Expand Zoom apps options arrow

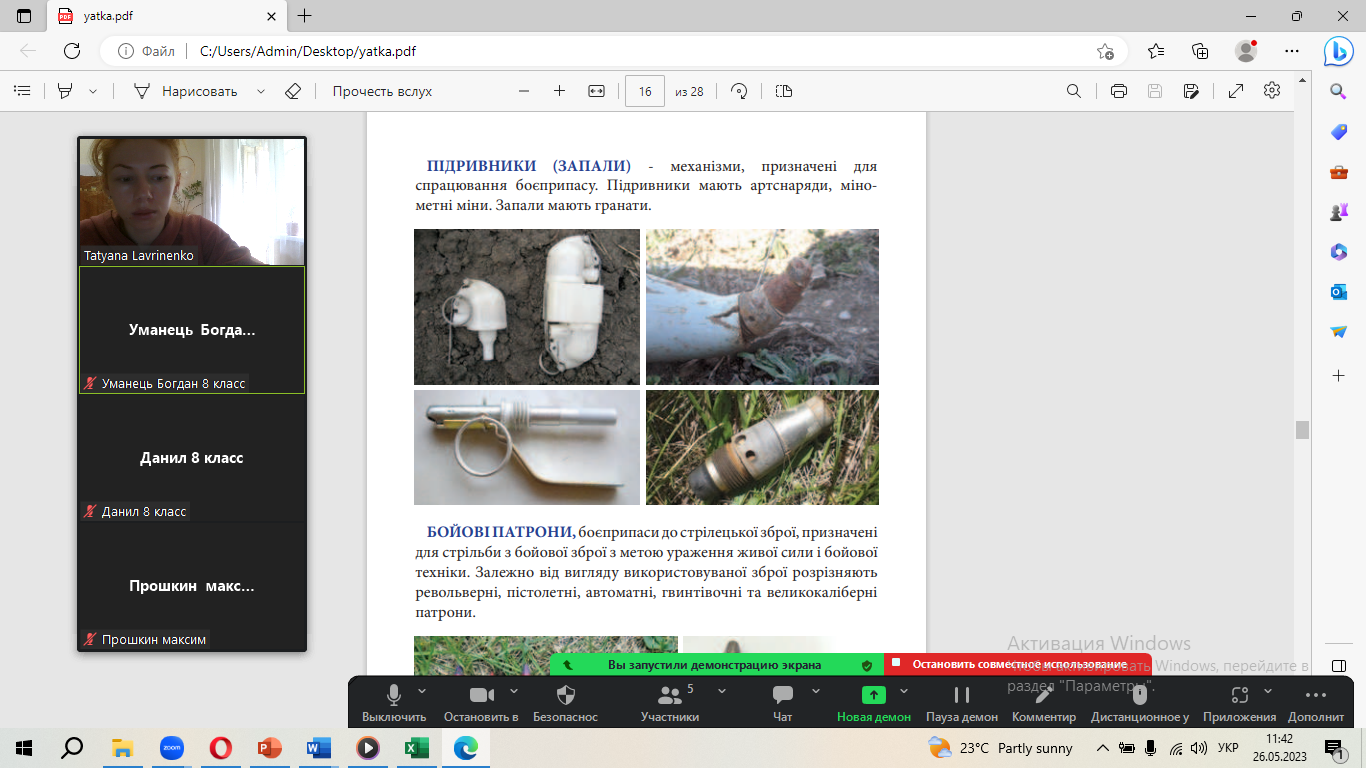pyautogui.click(x=1268, y=690)
